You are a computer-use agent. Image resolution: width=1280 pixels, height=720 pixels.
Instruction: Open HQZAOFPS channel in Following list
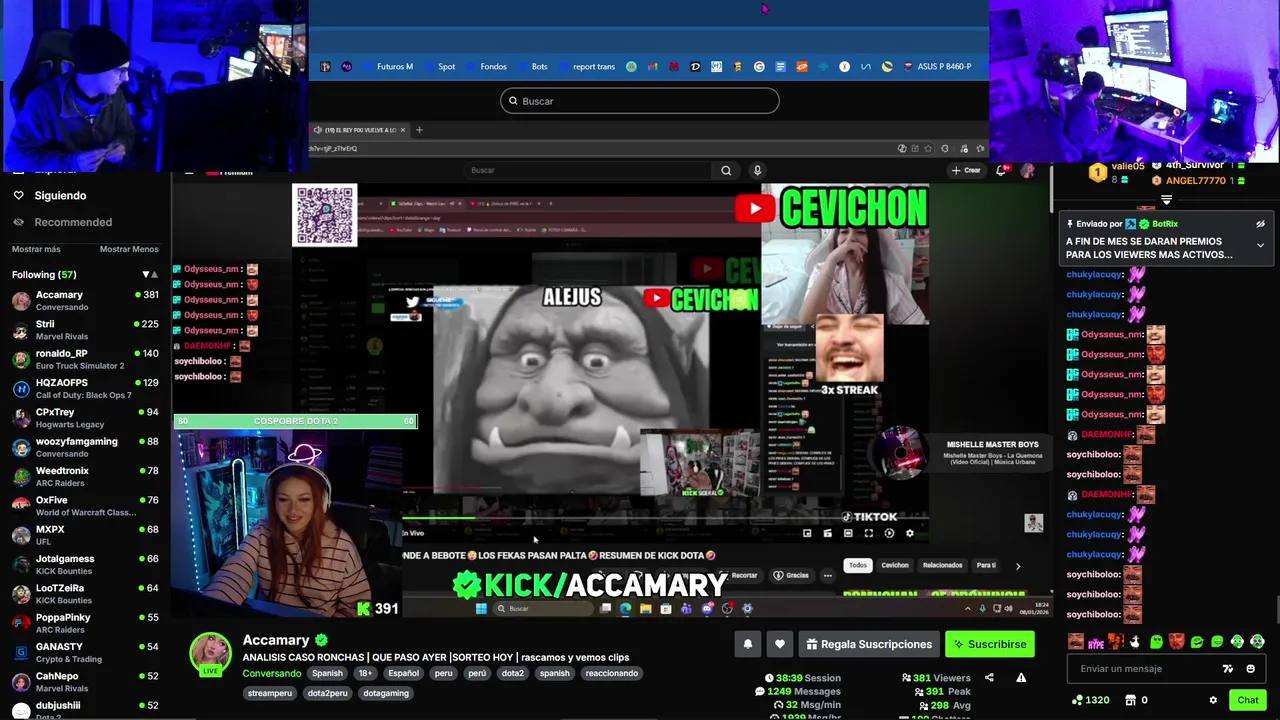(85, 388)
